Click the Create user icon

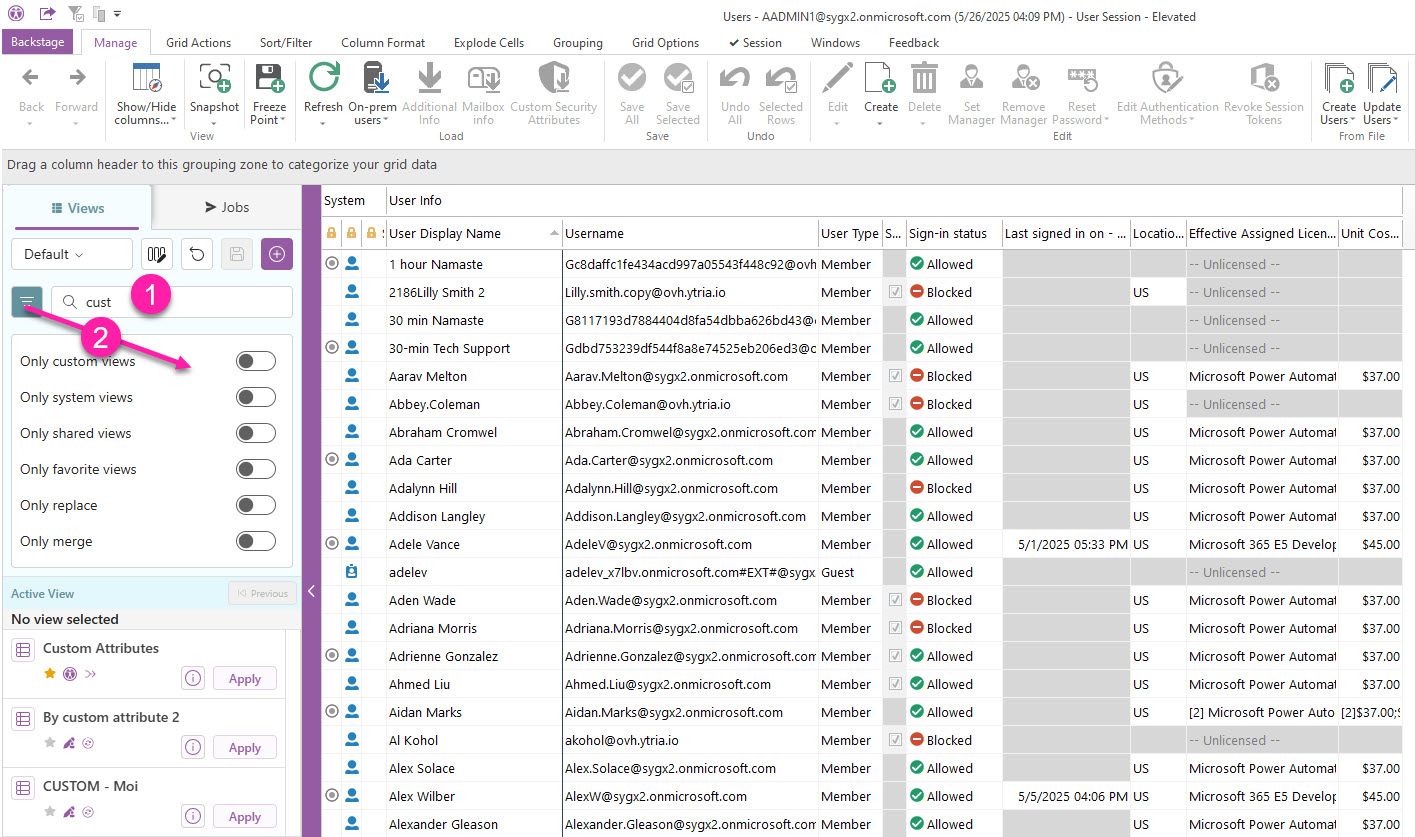tap(880, 79)
